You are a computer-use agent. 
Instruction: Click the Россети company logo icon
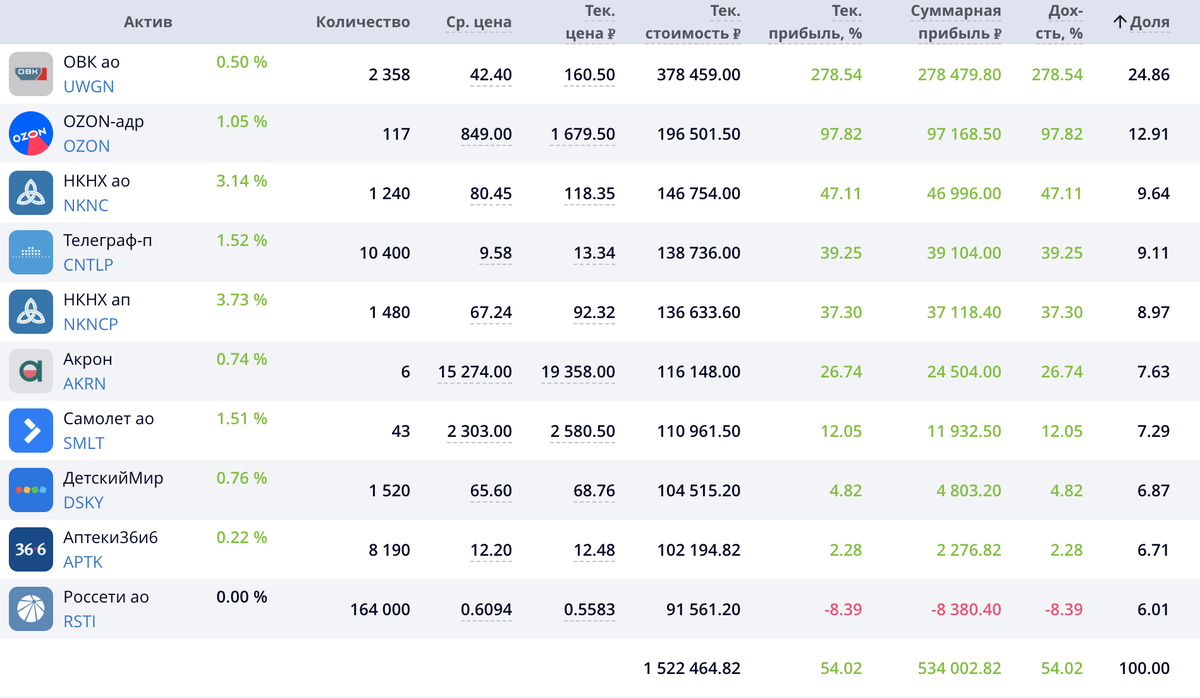[x=31, y=609]
